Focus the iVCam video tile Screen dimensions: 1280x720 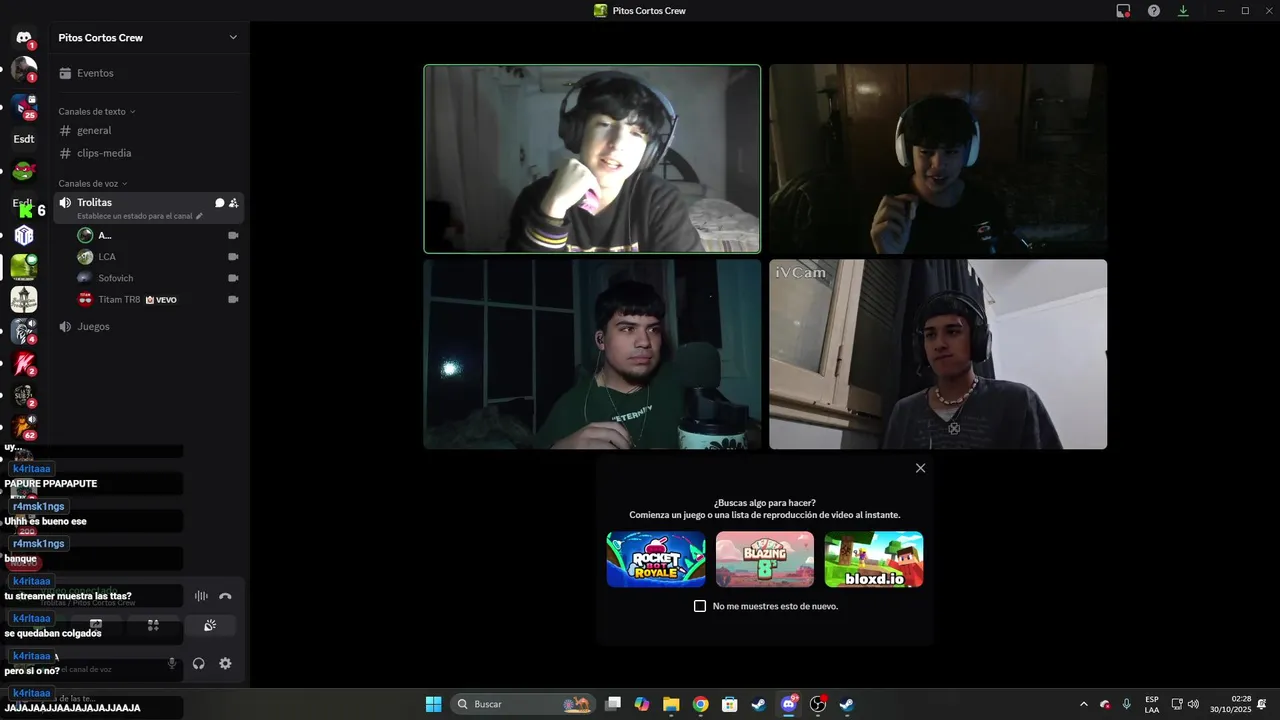[938, 354]
